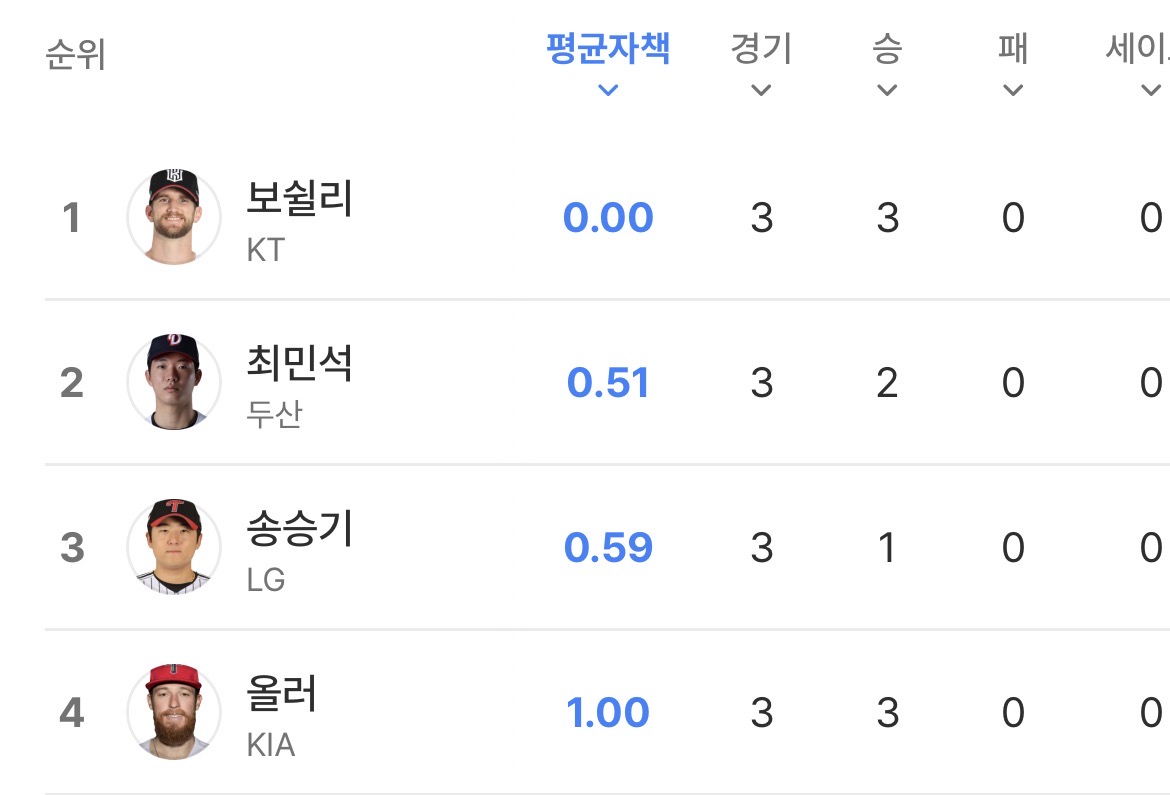Click the chevron under 평균자책

(x=607, y=91)
